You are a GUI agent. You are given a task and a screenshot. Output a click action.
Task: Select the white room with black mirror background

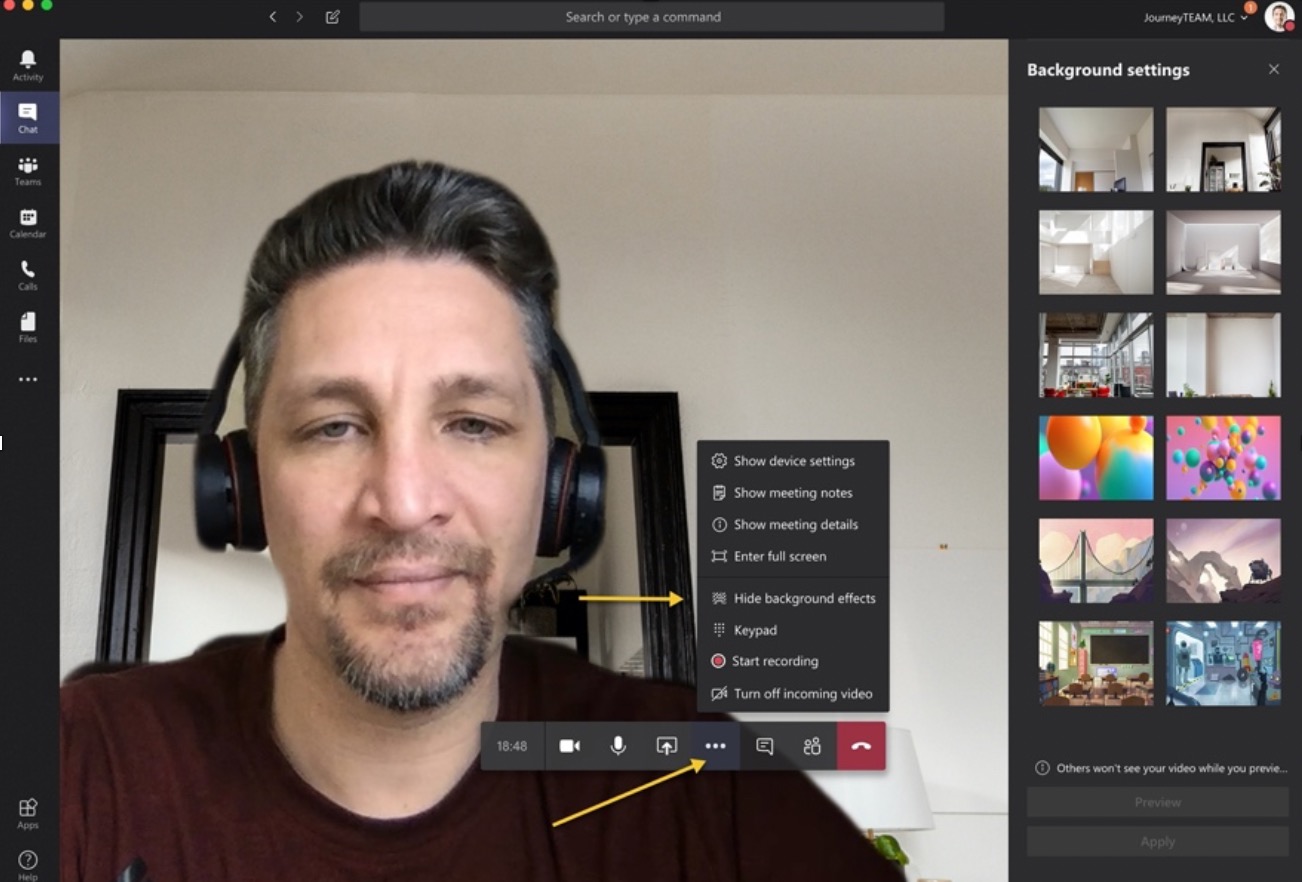[1223, 149]
